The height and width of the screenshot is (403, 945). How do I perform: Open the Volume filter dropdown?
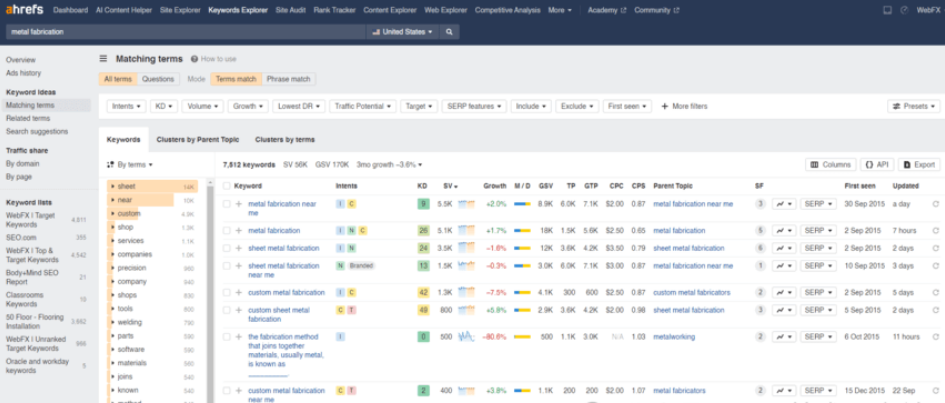(203, 106)
